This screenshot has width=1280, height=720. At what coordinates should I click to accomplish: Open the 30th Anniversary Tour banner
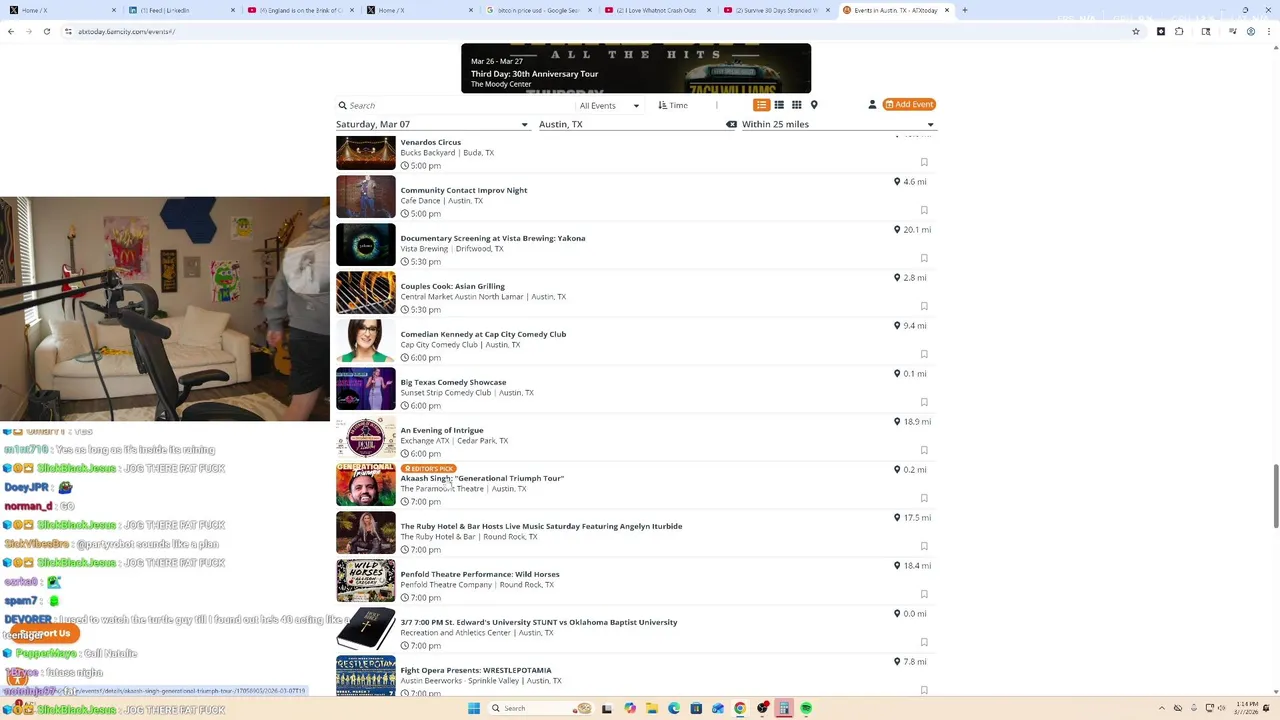pos(636,68)
